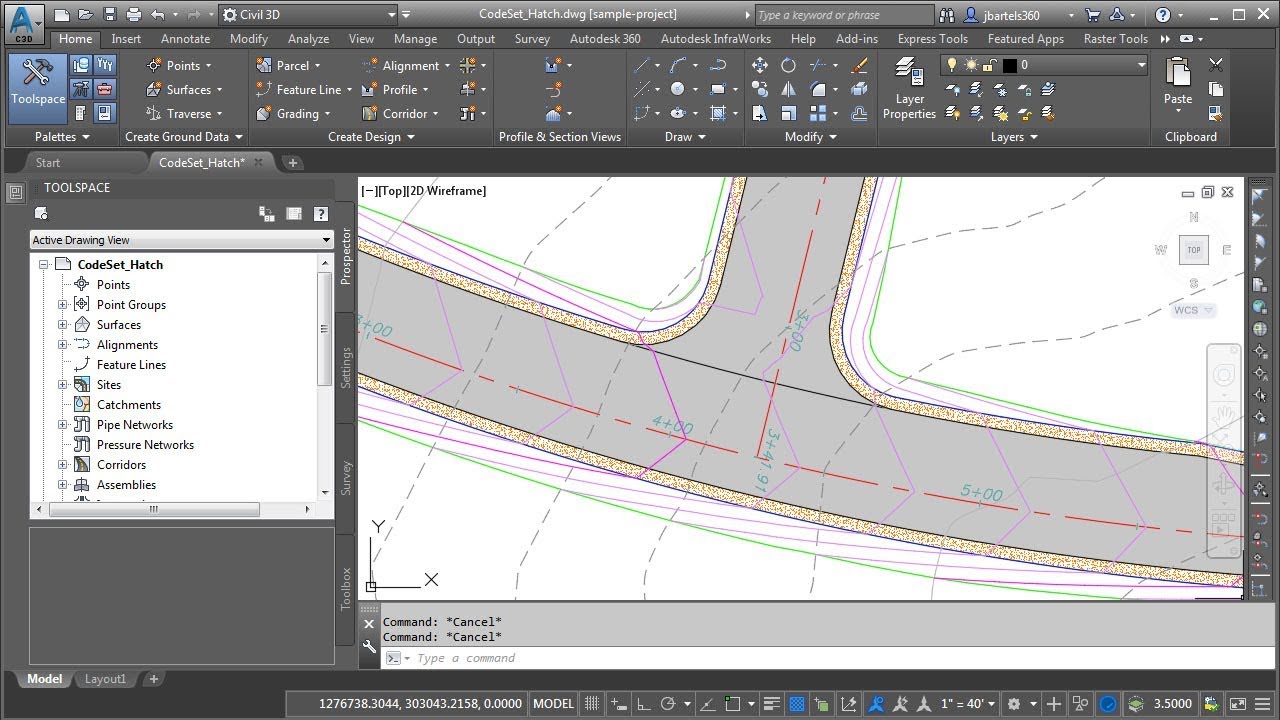Click the Match Properties brush icon
Screen dimensions: 1280x720
[1216, 113]
